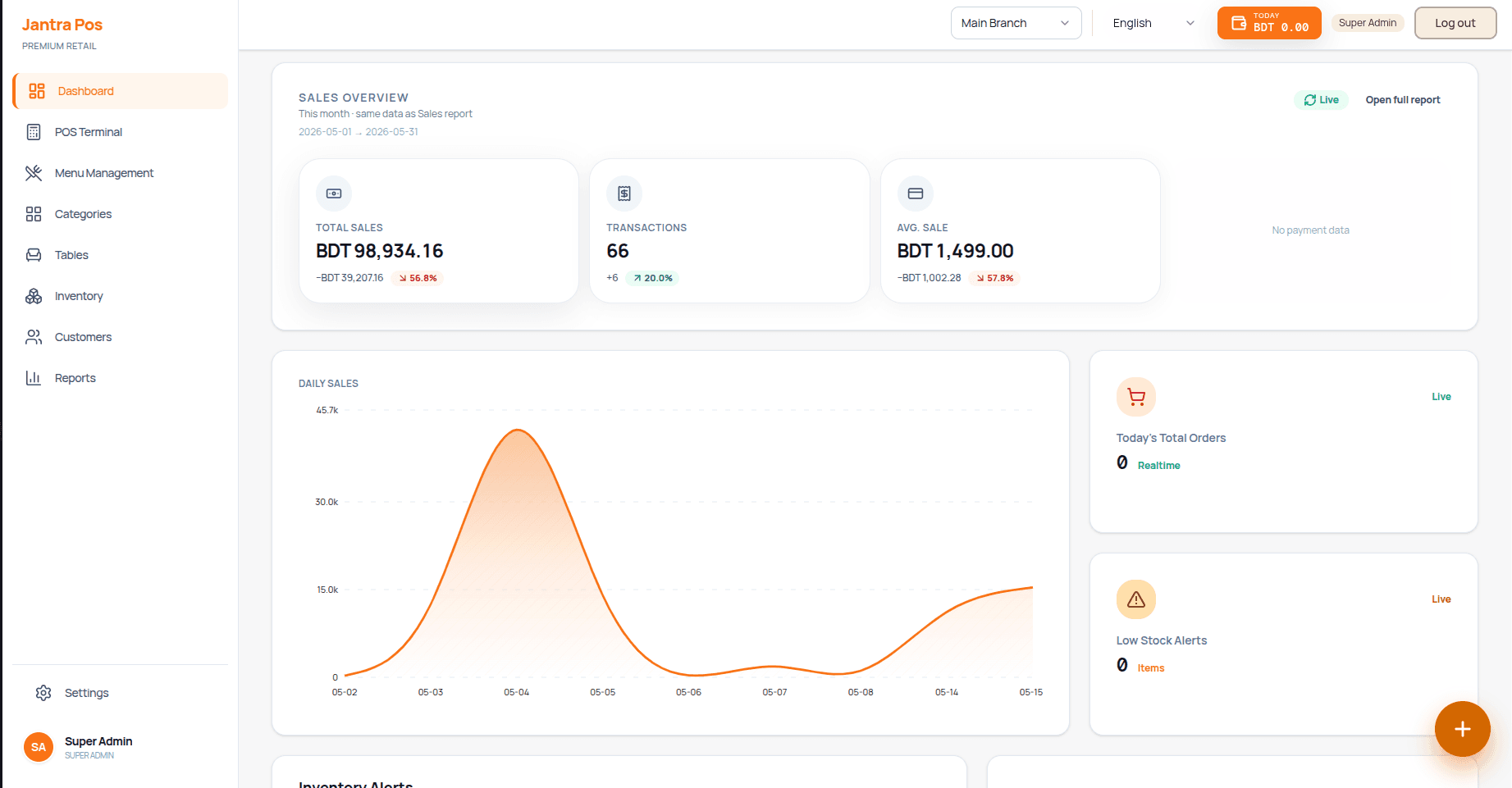1512x788 pixels.
Task: Go to POS Terminal menu item
Action: click(x=121, y=132)
